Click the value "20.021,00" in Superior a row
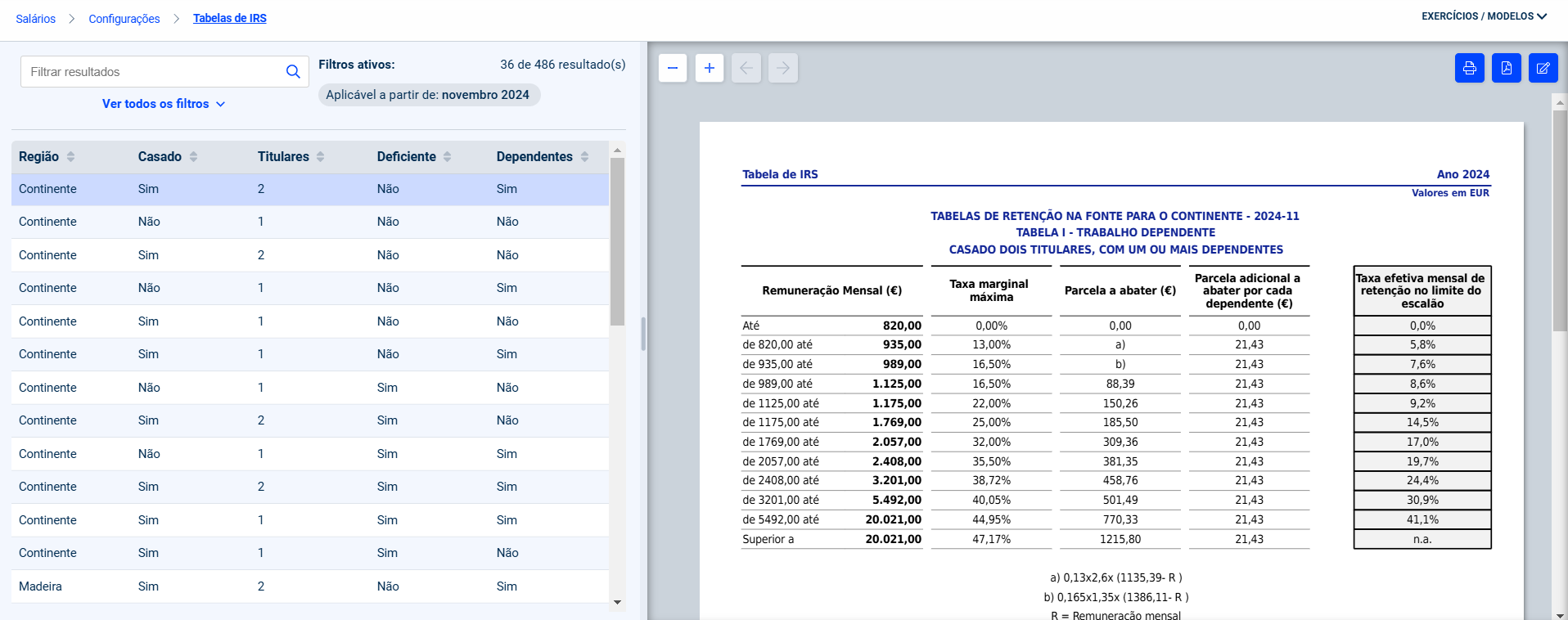The image size is (1568, 620). (x=894, y=539)
